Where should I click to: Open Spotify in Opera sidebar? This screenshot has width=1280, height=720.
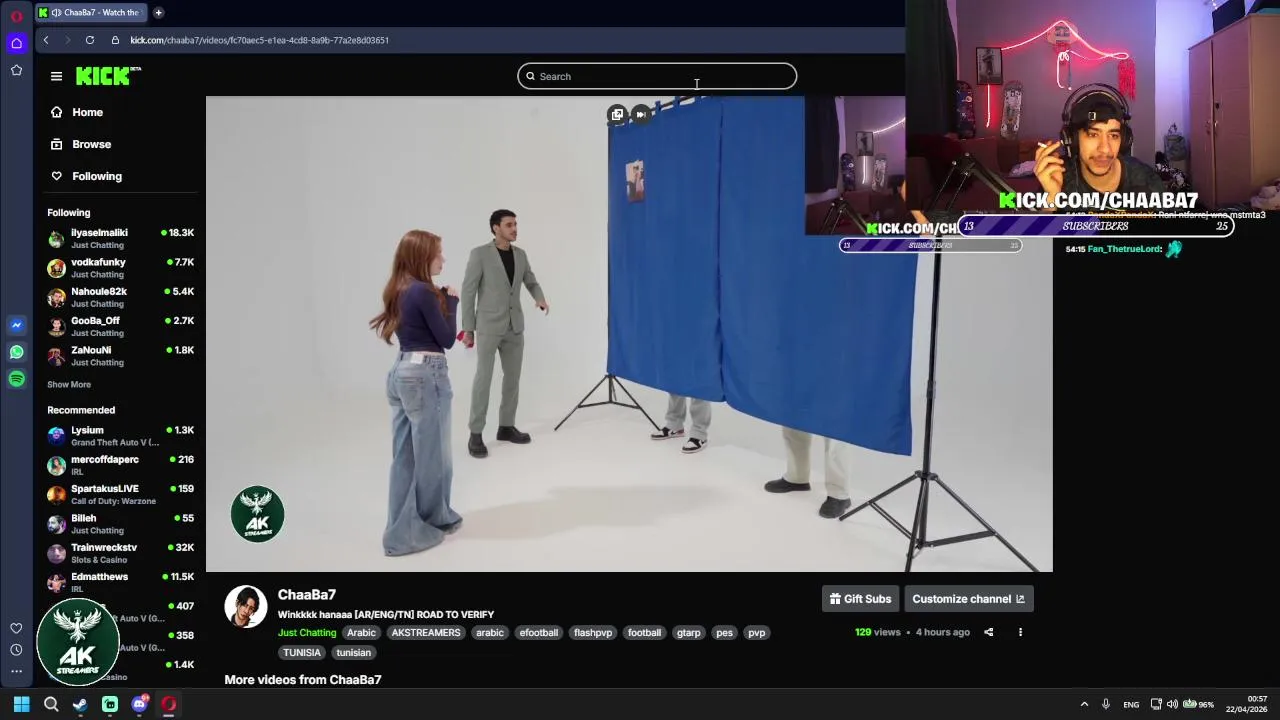click(16, 379)
